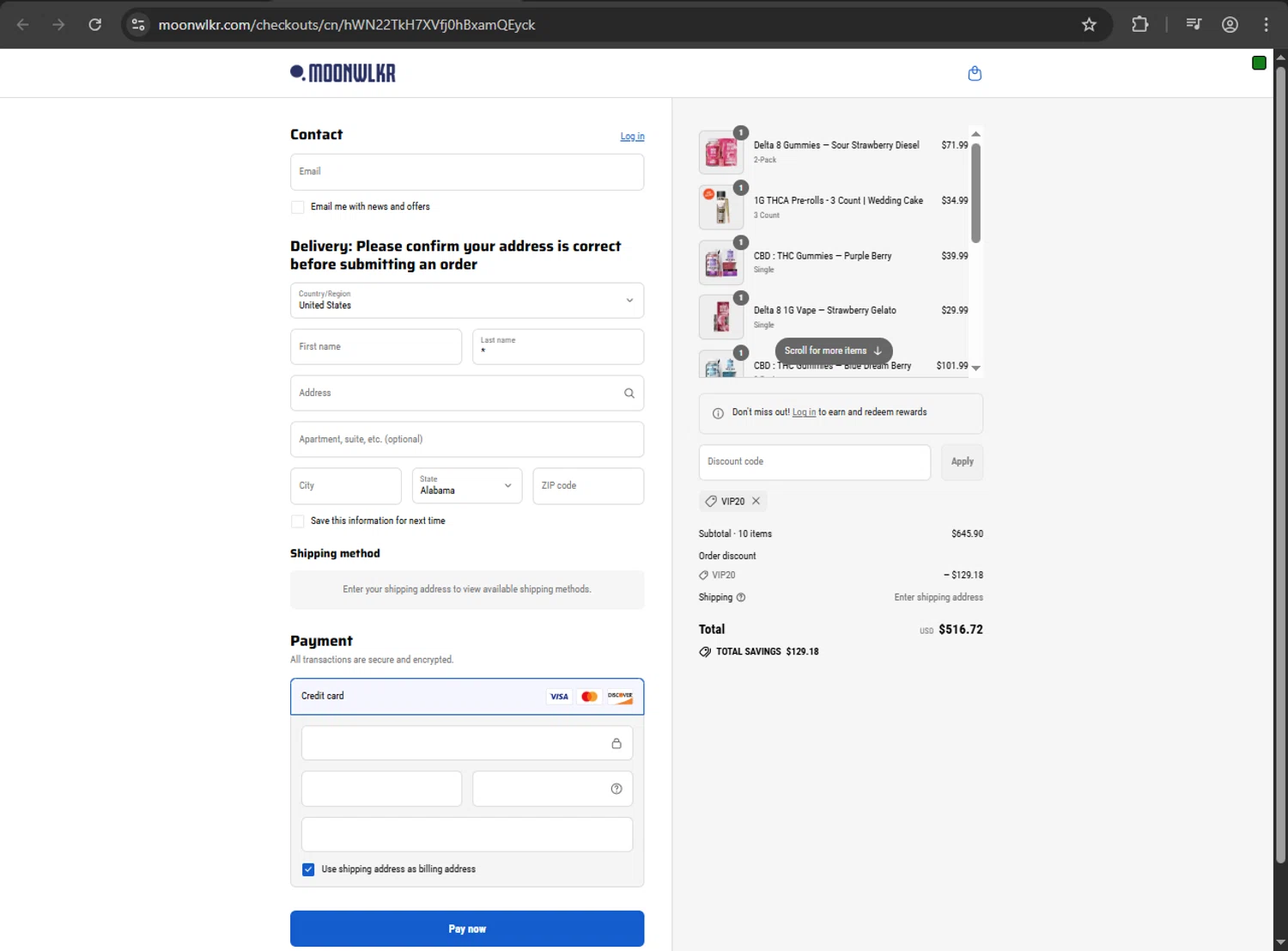Screen dimensions: 1288x951
Task: Click CBD THC Gummies Purple Berry thumbnail
Action: (x=721, y=263)
